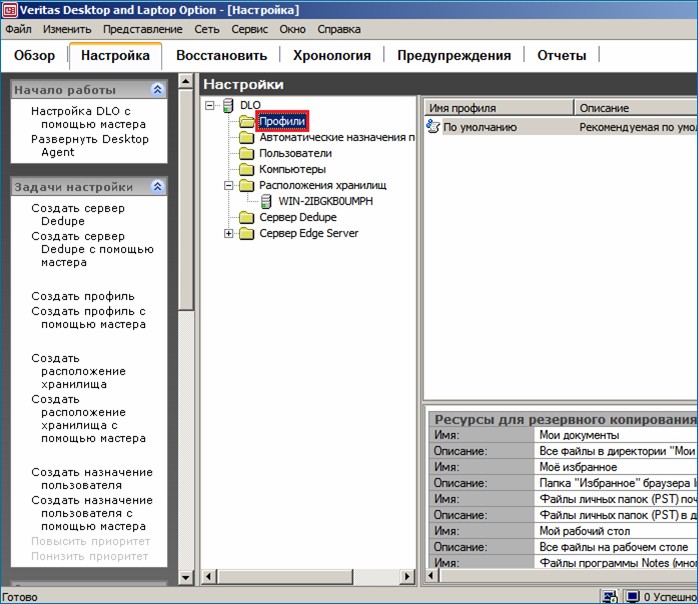
Task: Click the DLO server icon at tree root
Action: (228, 105)
